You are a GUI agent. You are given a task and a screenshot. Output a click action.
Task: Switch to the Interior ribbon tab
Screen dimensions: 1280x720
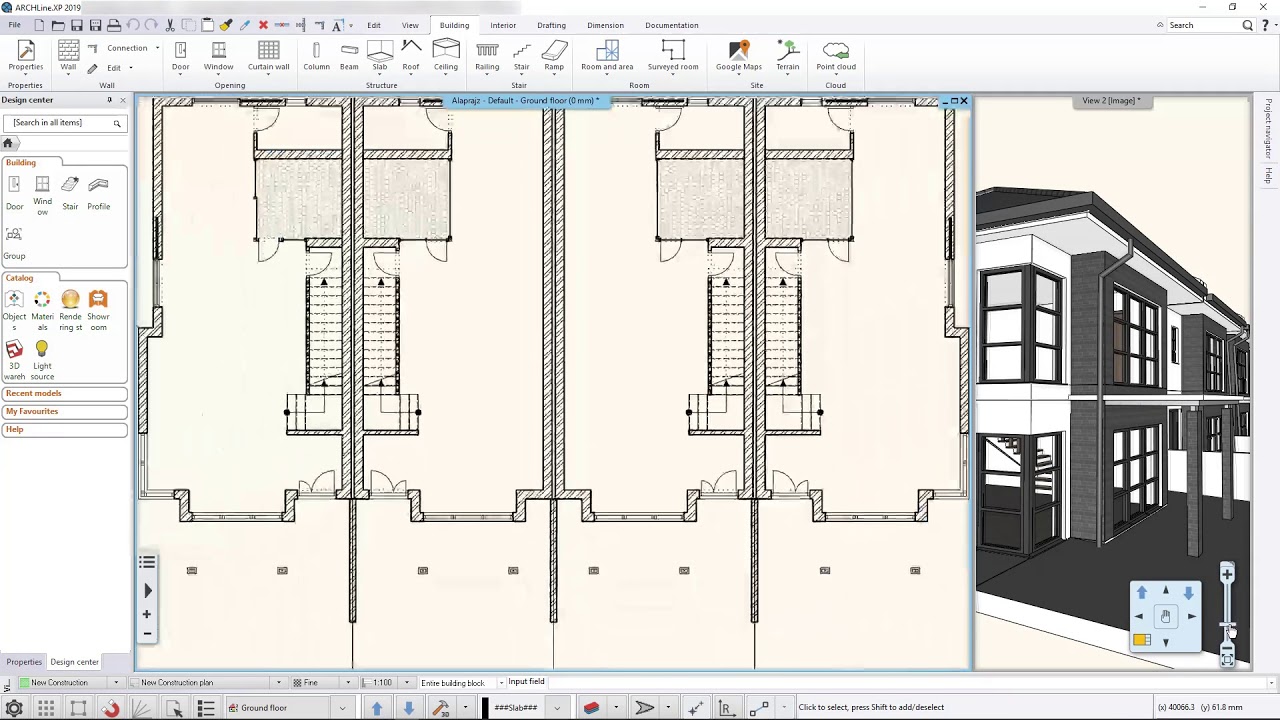tap(503, 25)
